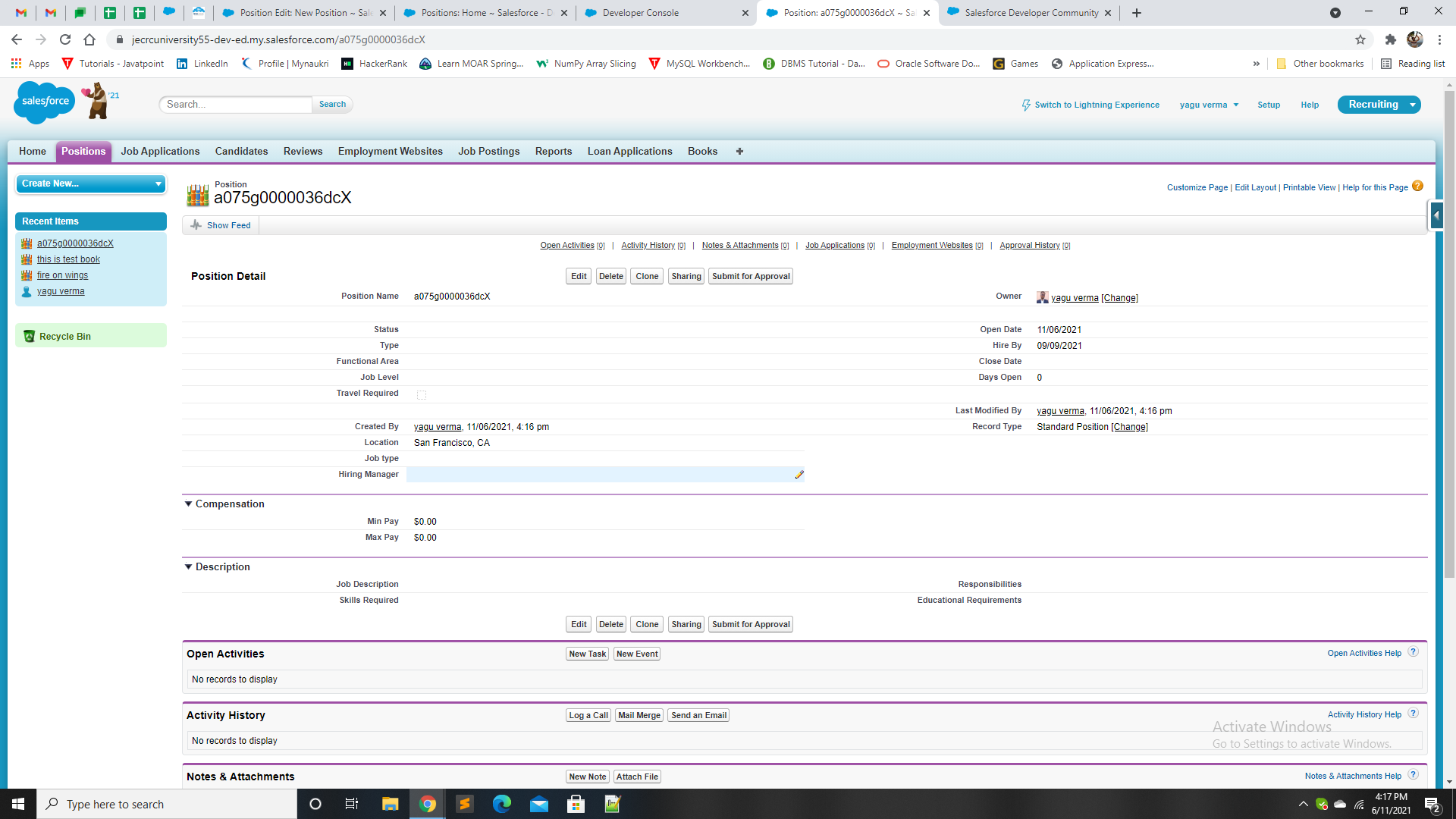Click lightning bolt icon for Lightning Experience
This screenshot has width=1456, height=819.
1025,105
